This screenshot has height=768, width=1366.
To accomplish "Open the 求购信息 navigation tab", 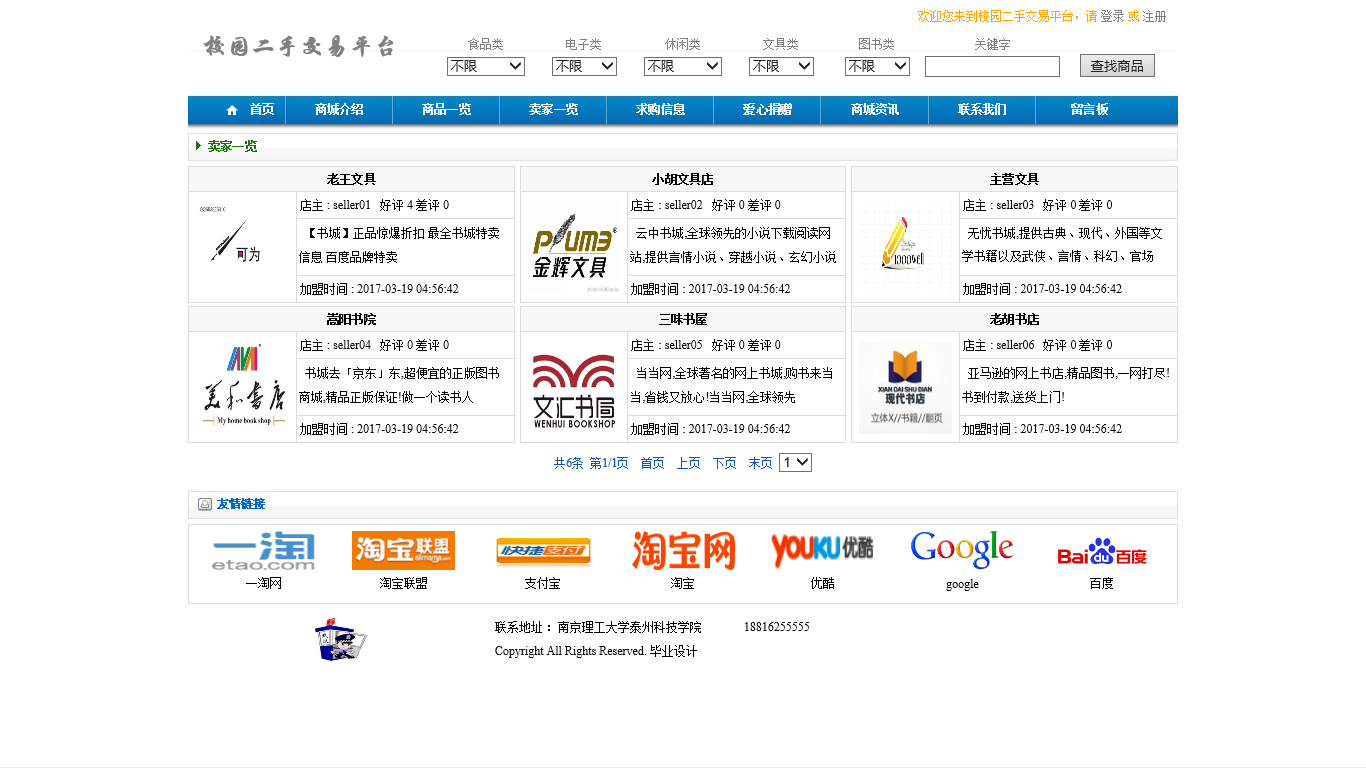I will [x=660, y=110].
